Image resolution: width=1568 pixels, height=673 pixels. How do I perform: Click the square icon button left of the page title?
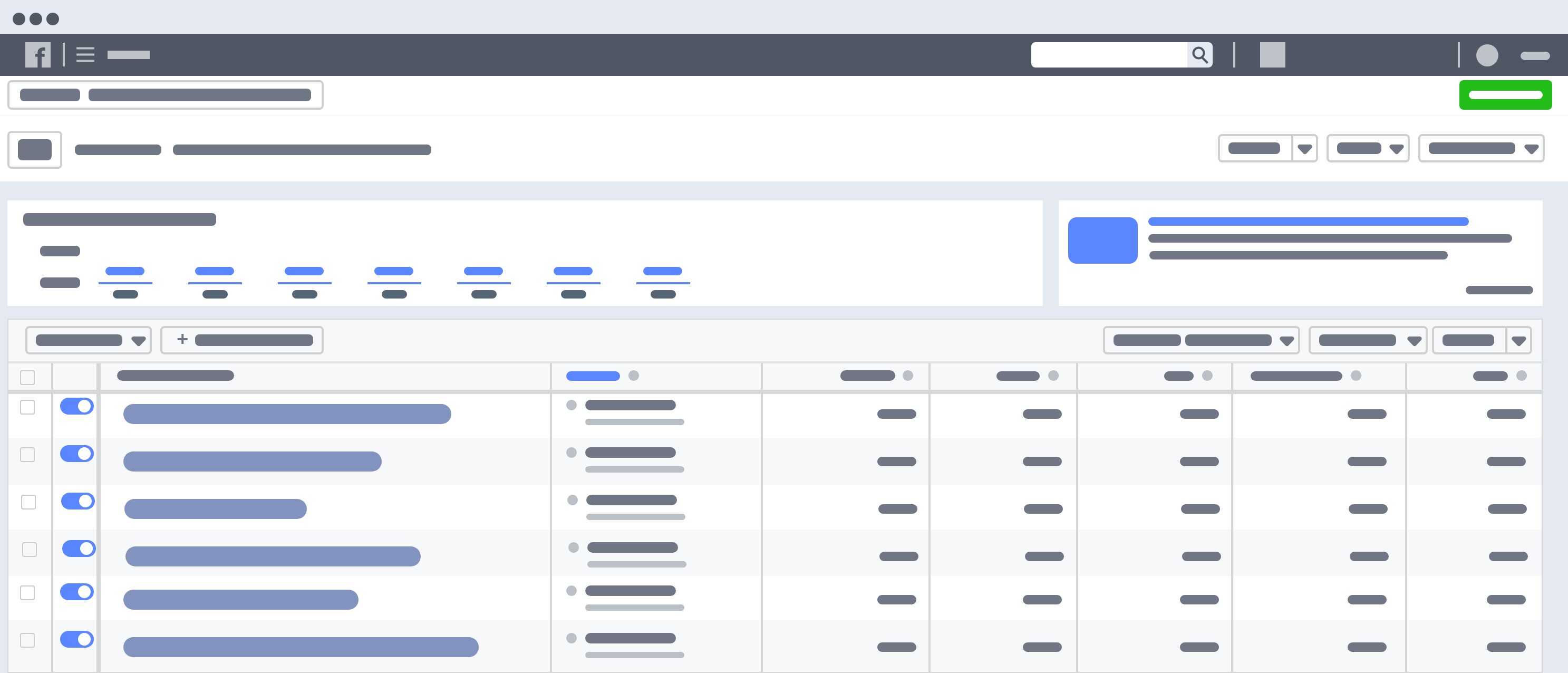click(x=35, y=150)
